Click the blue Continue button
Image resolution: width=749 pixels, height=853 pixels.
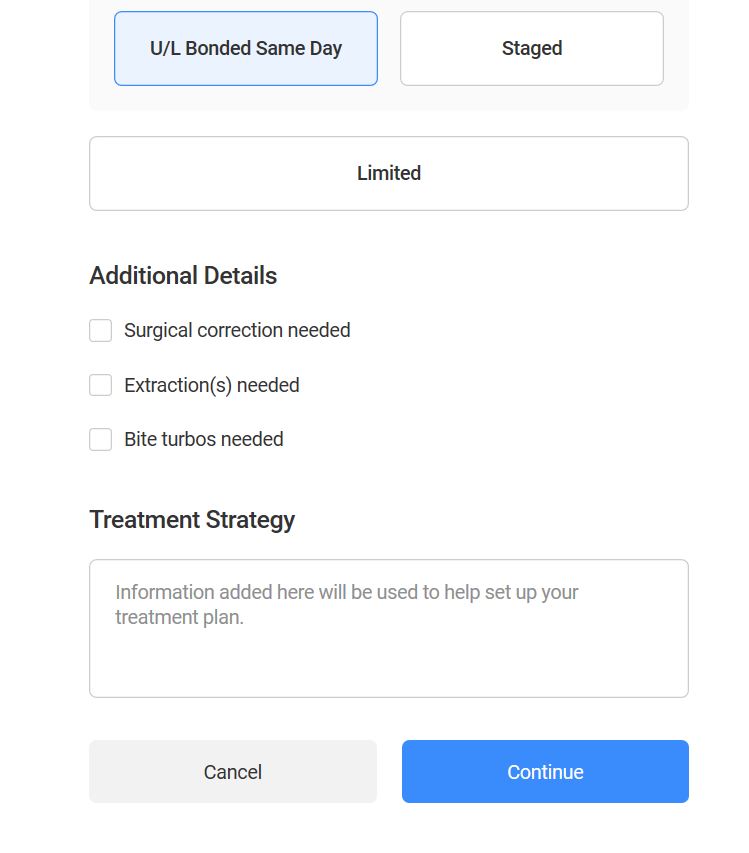545,771
